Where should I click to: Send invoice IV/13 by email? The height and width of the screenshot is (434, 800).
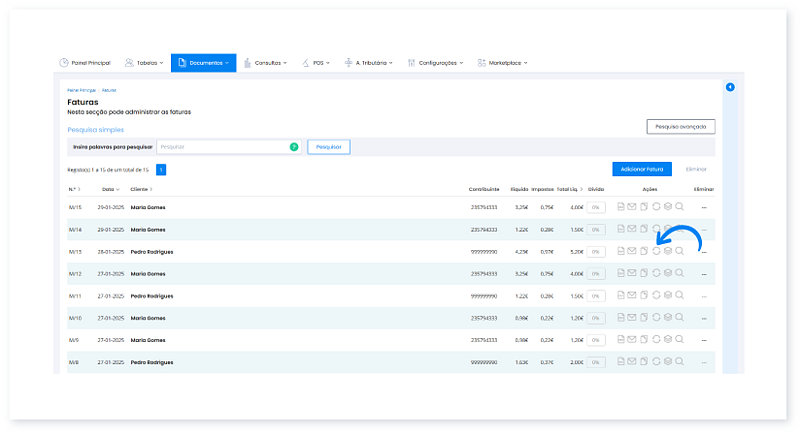click(632, 251)
